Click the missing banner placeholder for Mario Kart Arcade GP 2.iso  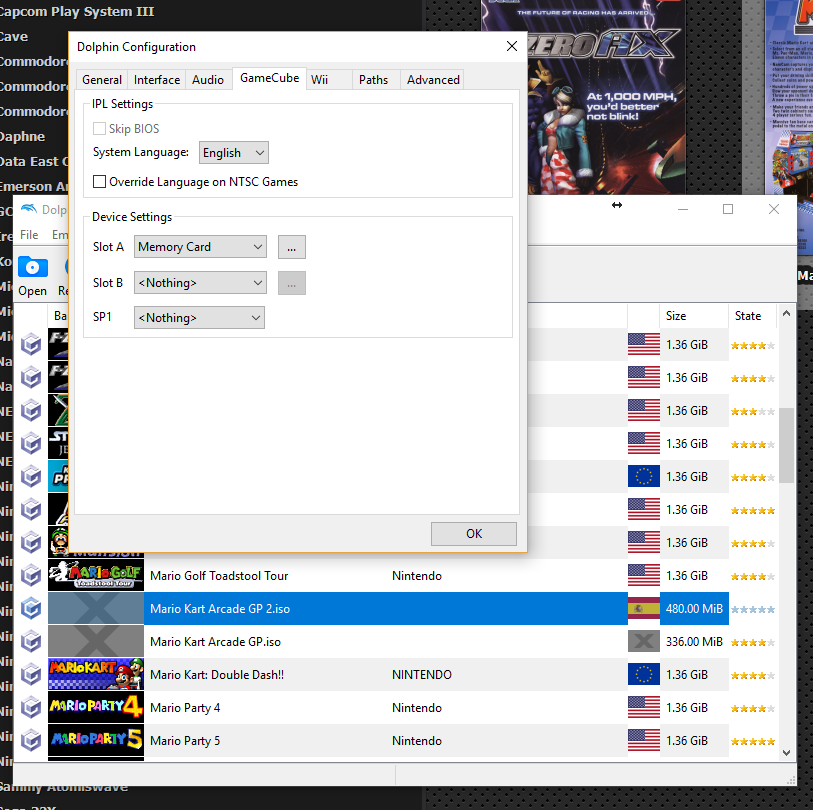pos(96,608)
